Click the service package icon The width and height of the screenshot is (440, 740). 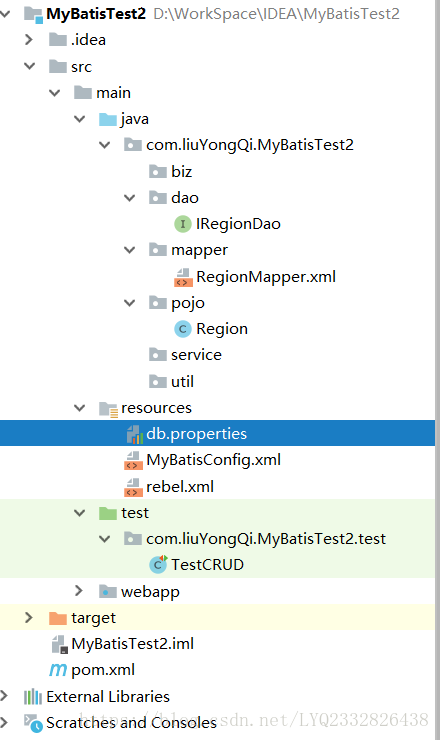click(158, 355)
